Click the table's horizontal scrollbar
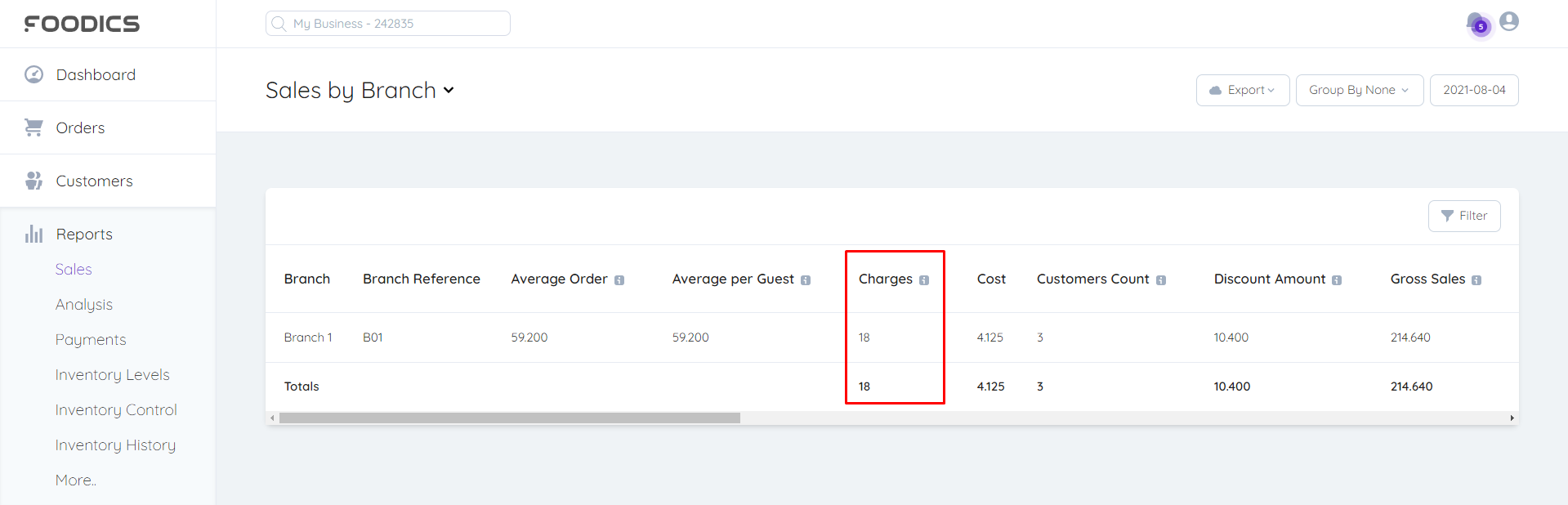Image resolution: width=1568 pixels, height=505 pixels. (x=509, y=418)
